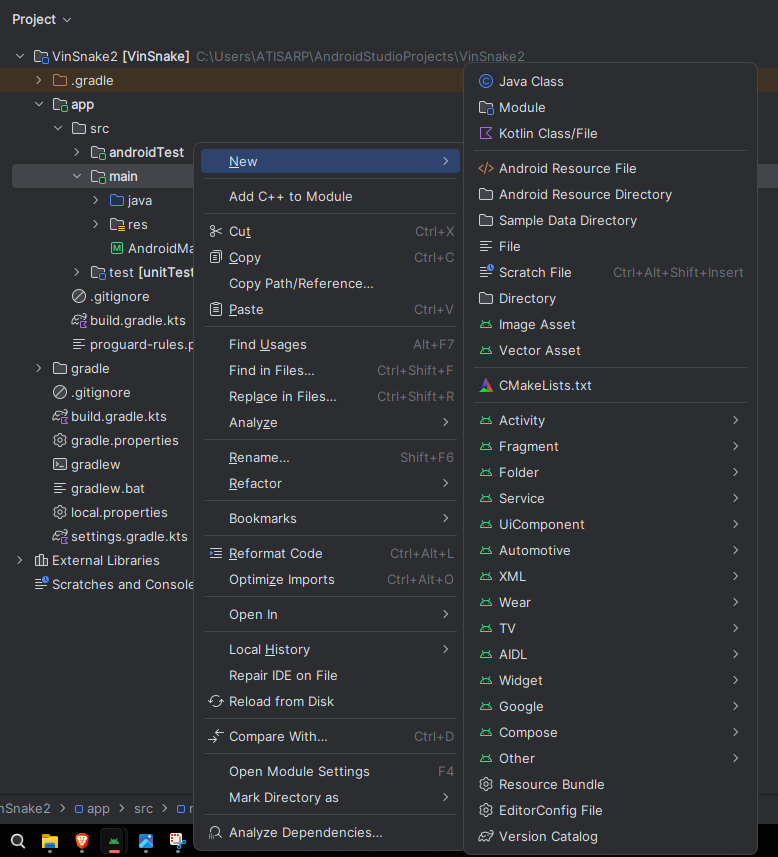
Task: Click the Scratch File icon
Action: click(x=486, y=272)
